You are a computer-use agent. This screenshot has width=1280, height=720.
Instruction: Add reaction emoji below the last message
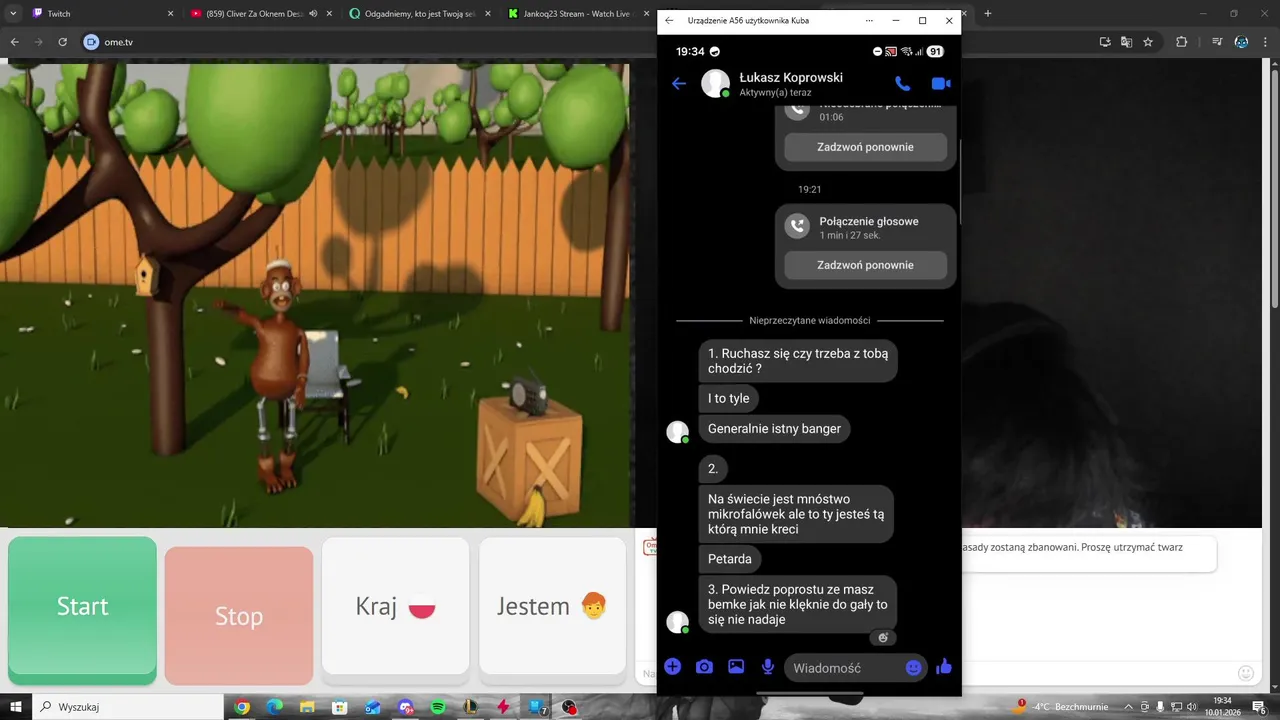[883, 637]
